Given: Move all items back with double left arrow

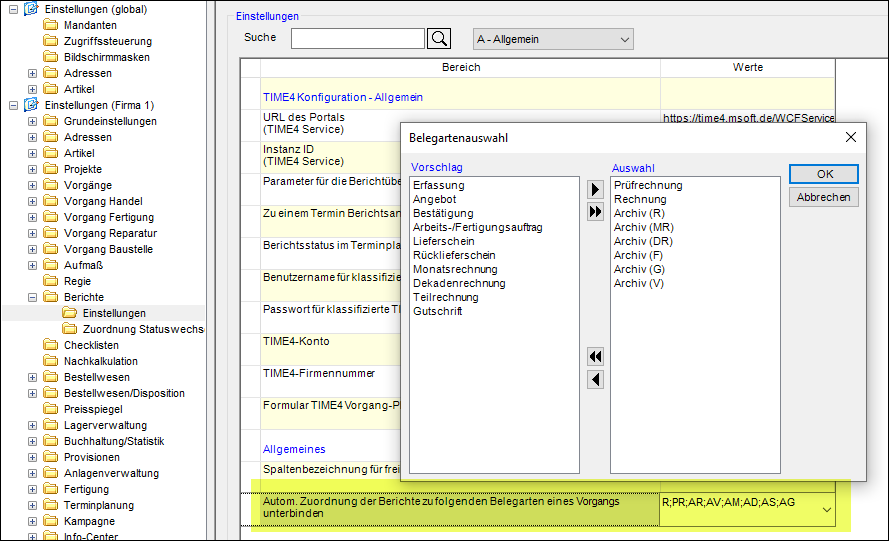Looking at the screenshot, I should coord(596,357).
